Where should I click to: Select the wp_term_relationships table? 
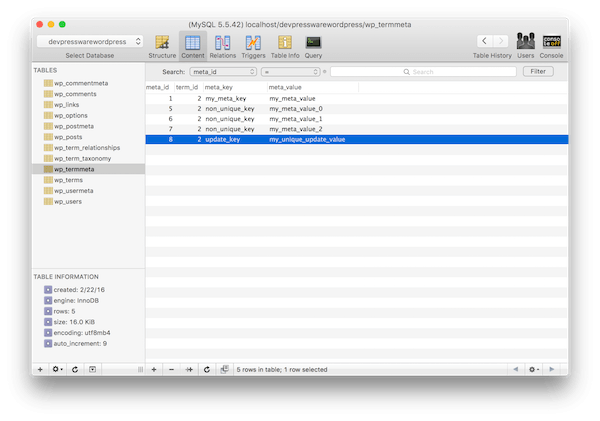coord(87,147)
